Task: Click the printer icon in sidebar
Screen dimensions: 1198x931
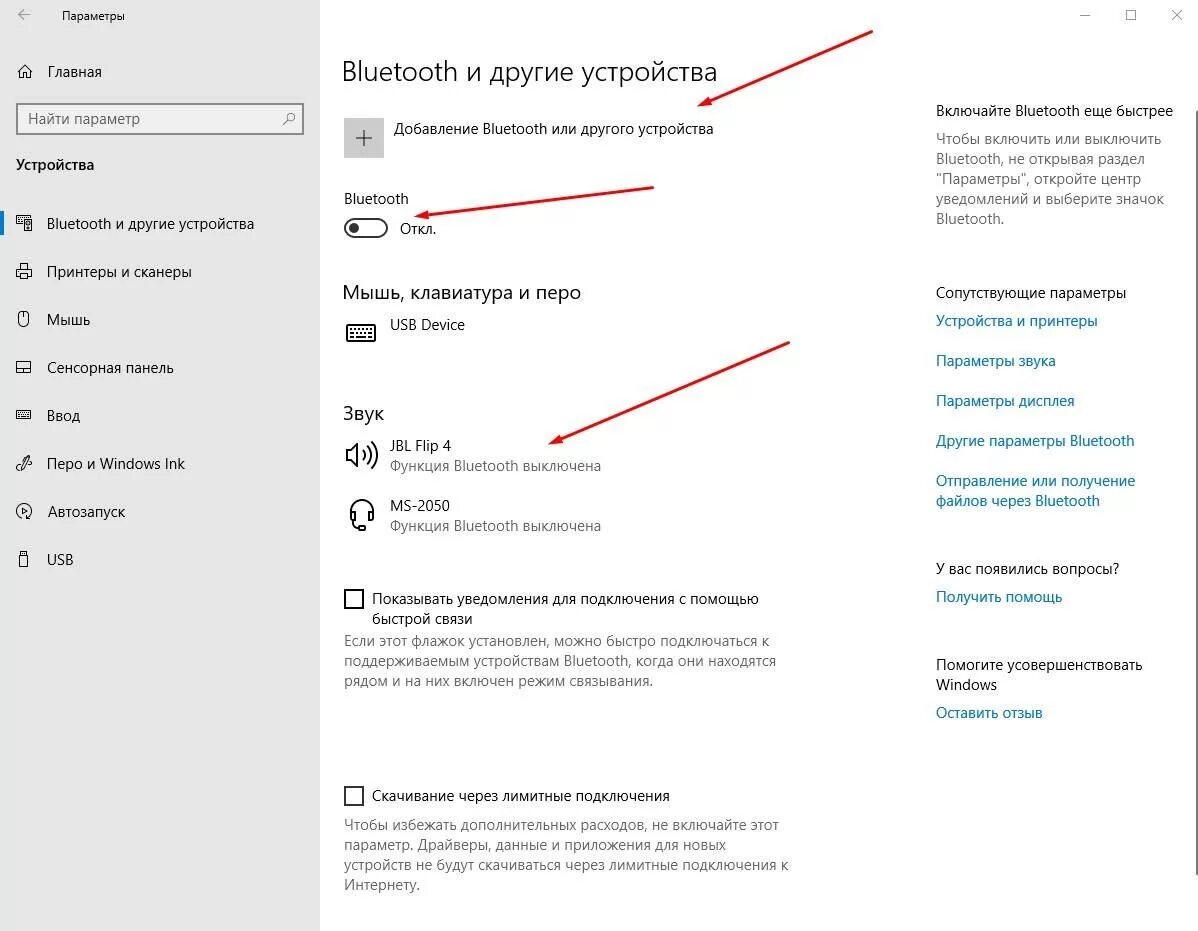Action: 24,271
